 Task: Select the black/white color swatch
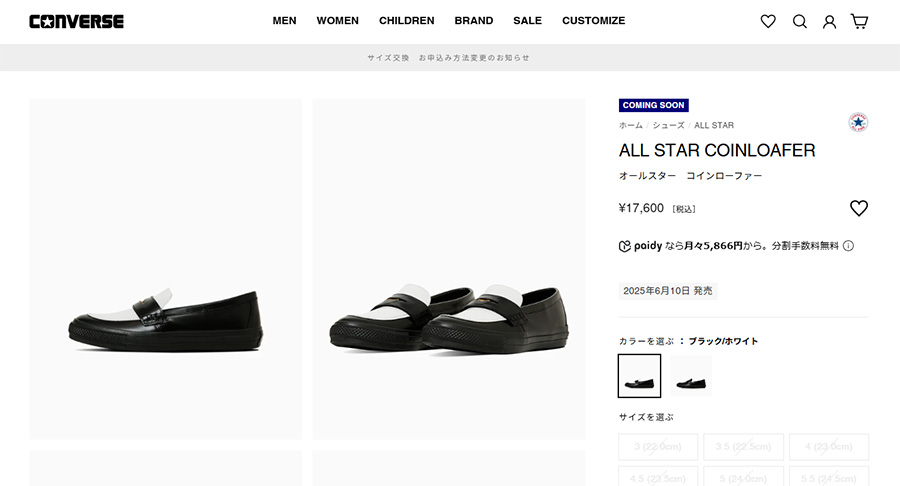tap(639, 376)
